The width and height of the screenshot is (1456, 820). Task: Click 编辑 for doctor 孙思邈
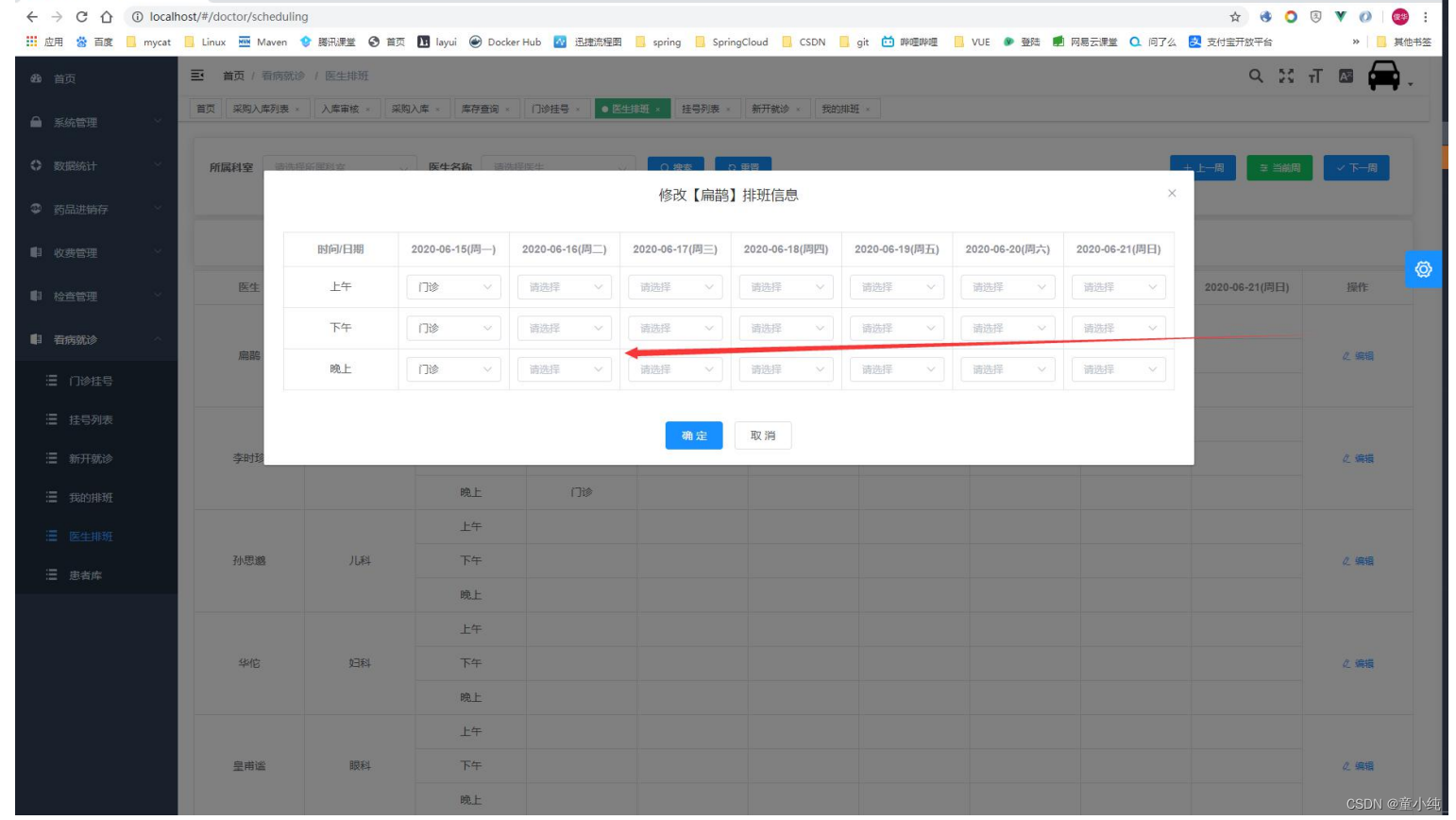point(1358,561)
